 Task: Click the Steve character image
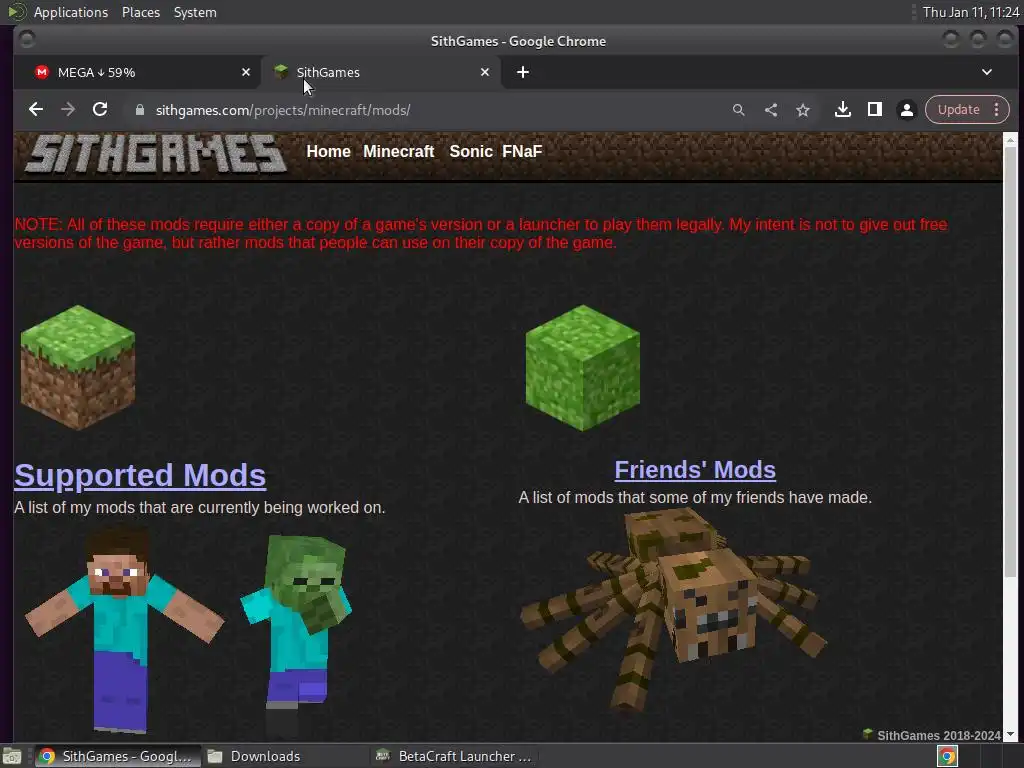pyautogui.click(x=123, y=630)
